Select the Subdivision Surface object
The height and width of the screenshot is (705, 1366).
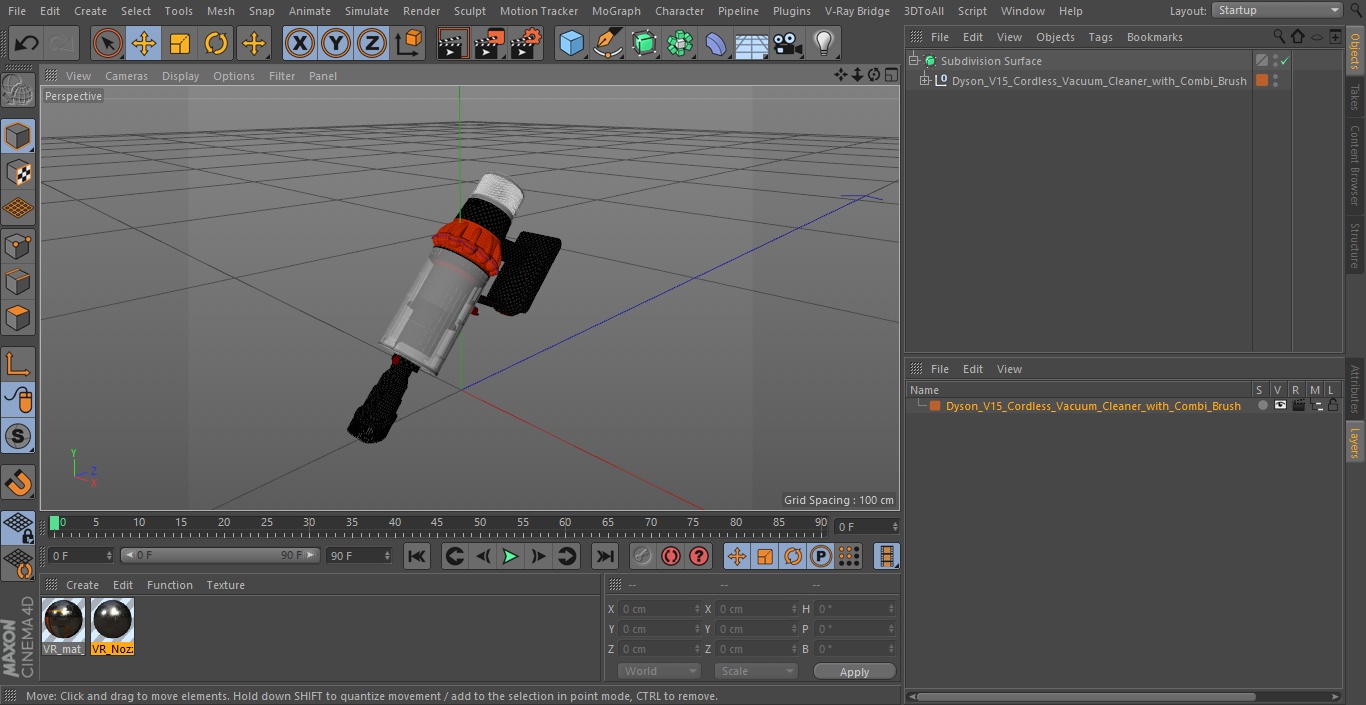(991, 61)
